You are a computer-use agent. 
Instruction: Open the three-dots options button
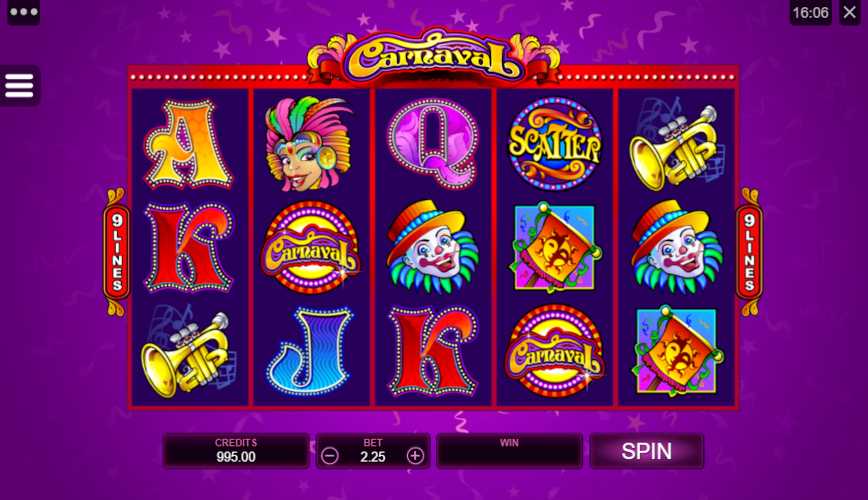tap(23, 12)
